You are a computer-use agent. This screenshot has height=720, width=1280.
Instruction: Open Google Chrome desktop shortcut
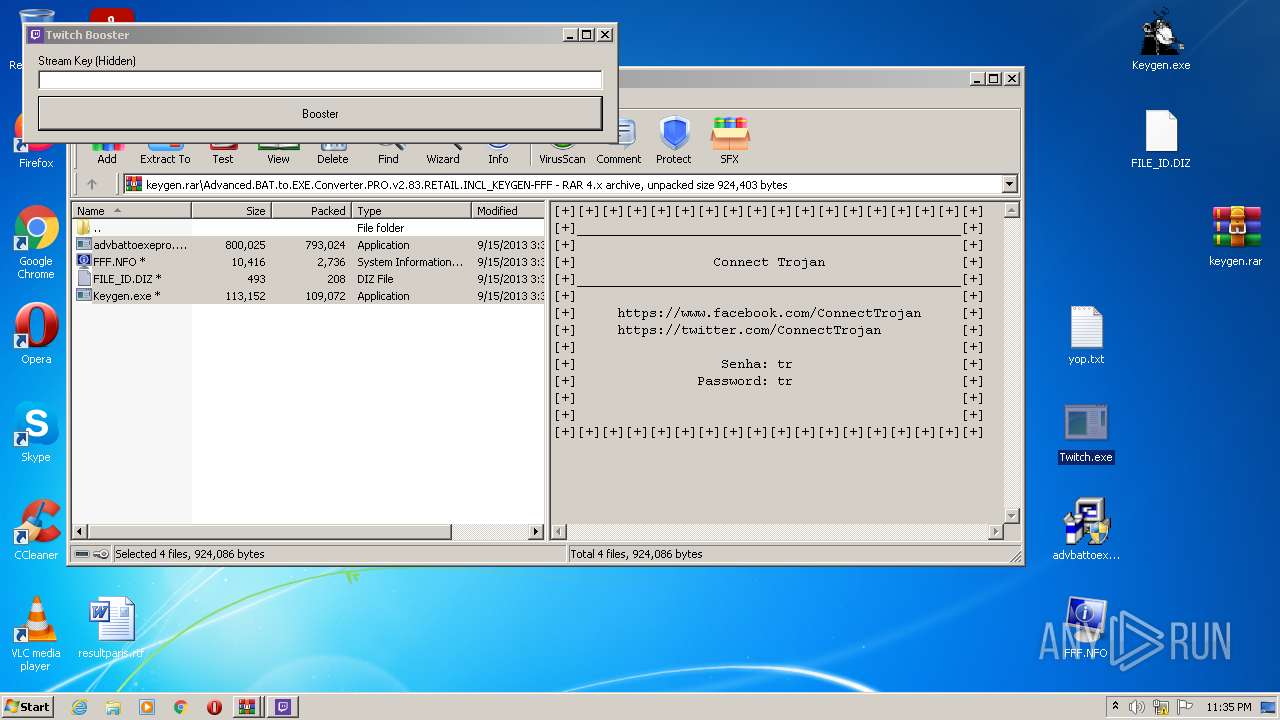[36, 243]
